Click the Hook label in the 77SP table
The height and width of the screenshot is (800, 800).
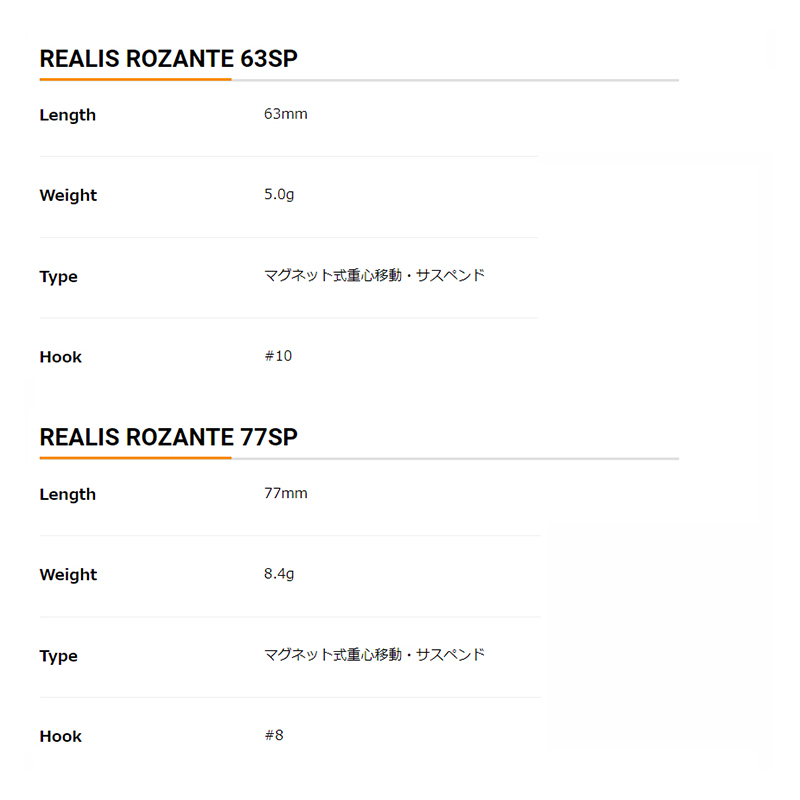tap(60, 737)
